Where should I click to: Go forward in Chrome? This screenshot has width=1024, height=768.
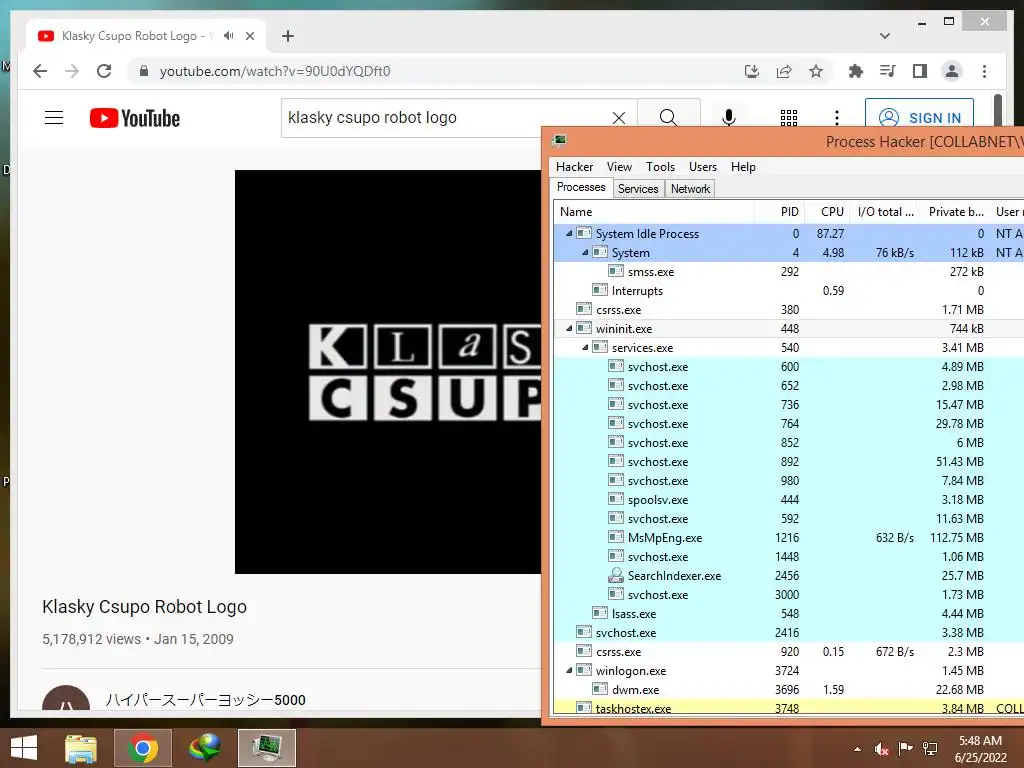click(72, 71)
